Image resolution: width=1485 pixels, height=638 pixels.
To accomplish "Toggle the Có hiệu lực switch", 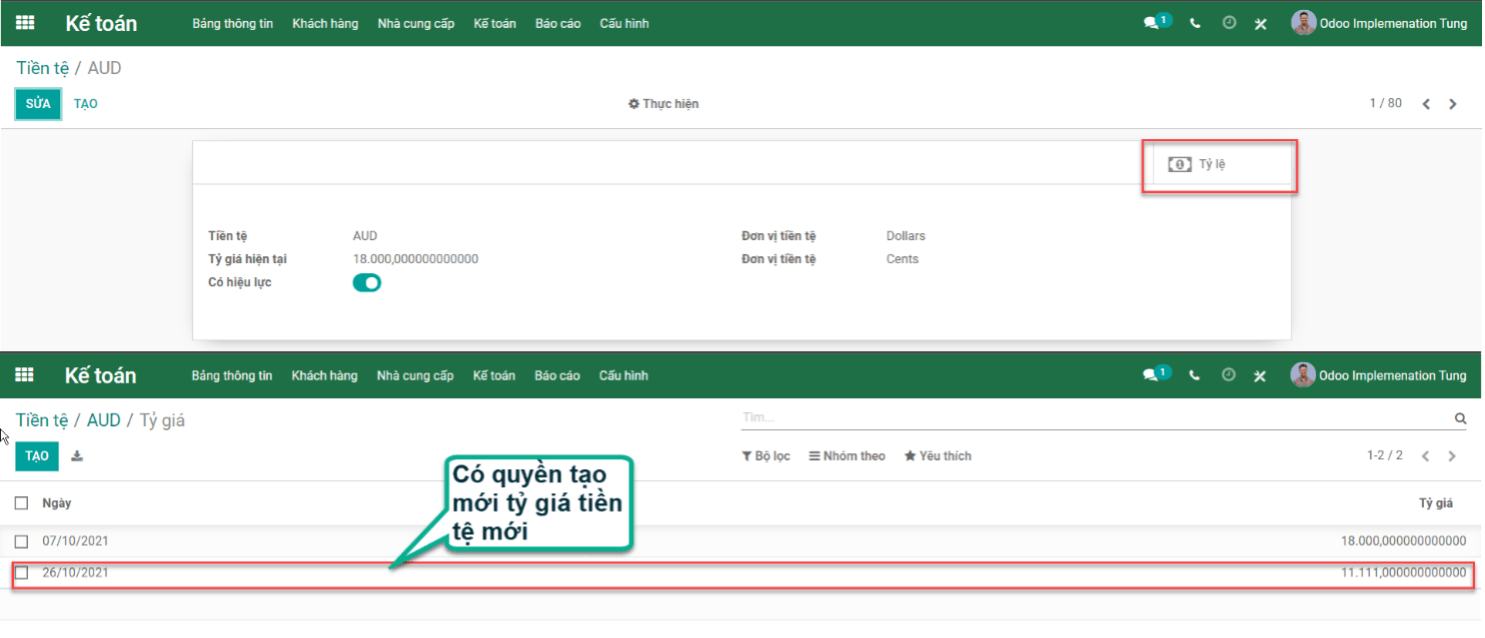I will [x=367, y=283].
